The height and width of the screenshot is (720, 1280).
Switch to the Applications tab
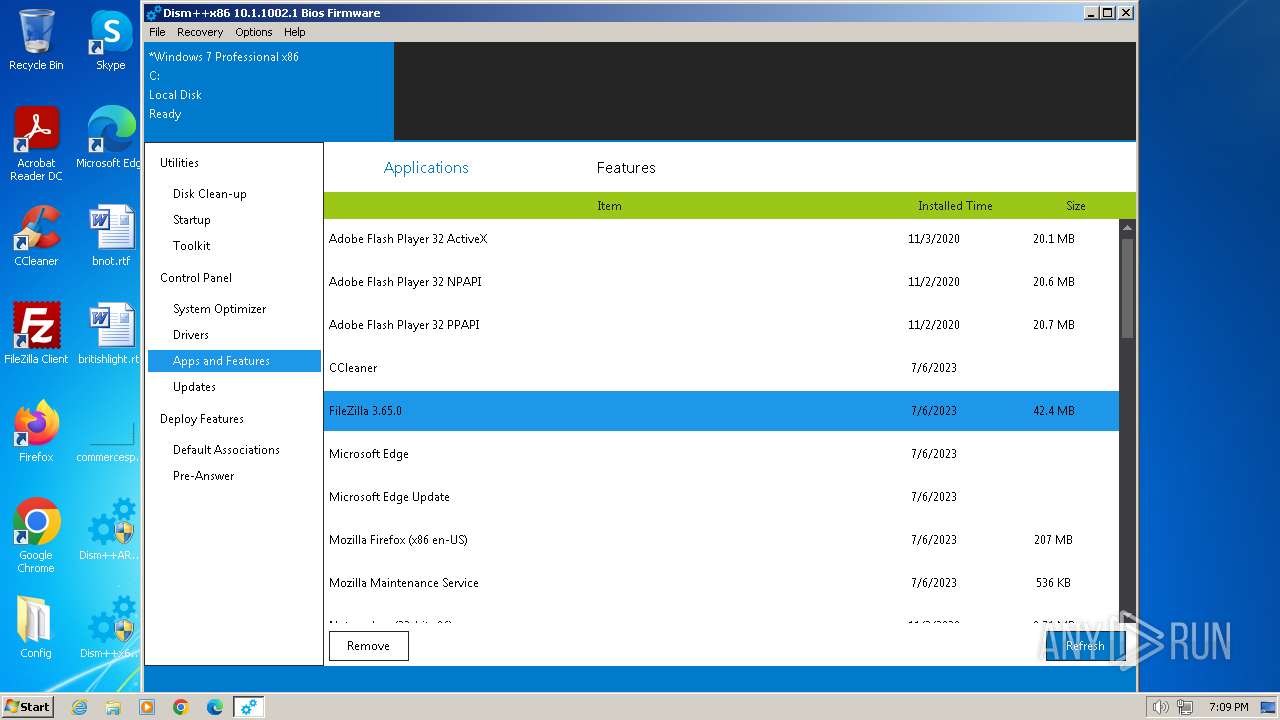click(x=426, y=167)
